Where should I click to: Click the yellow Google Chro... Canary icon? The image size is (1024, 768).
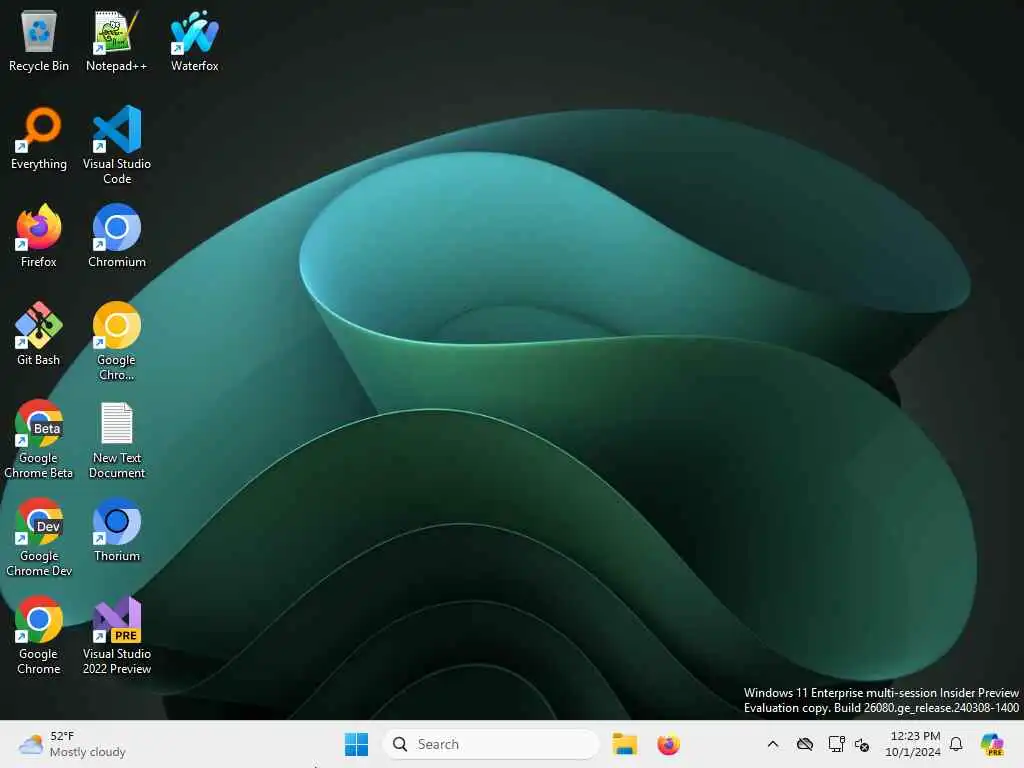pos(117,341)
